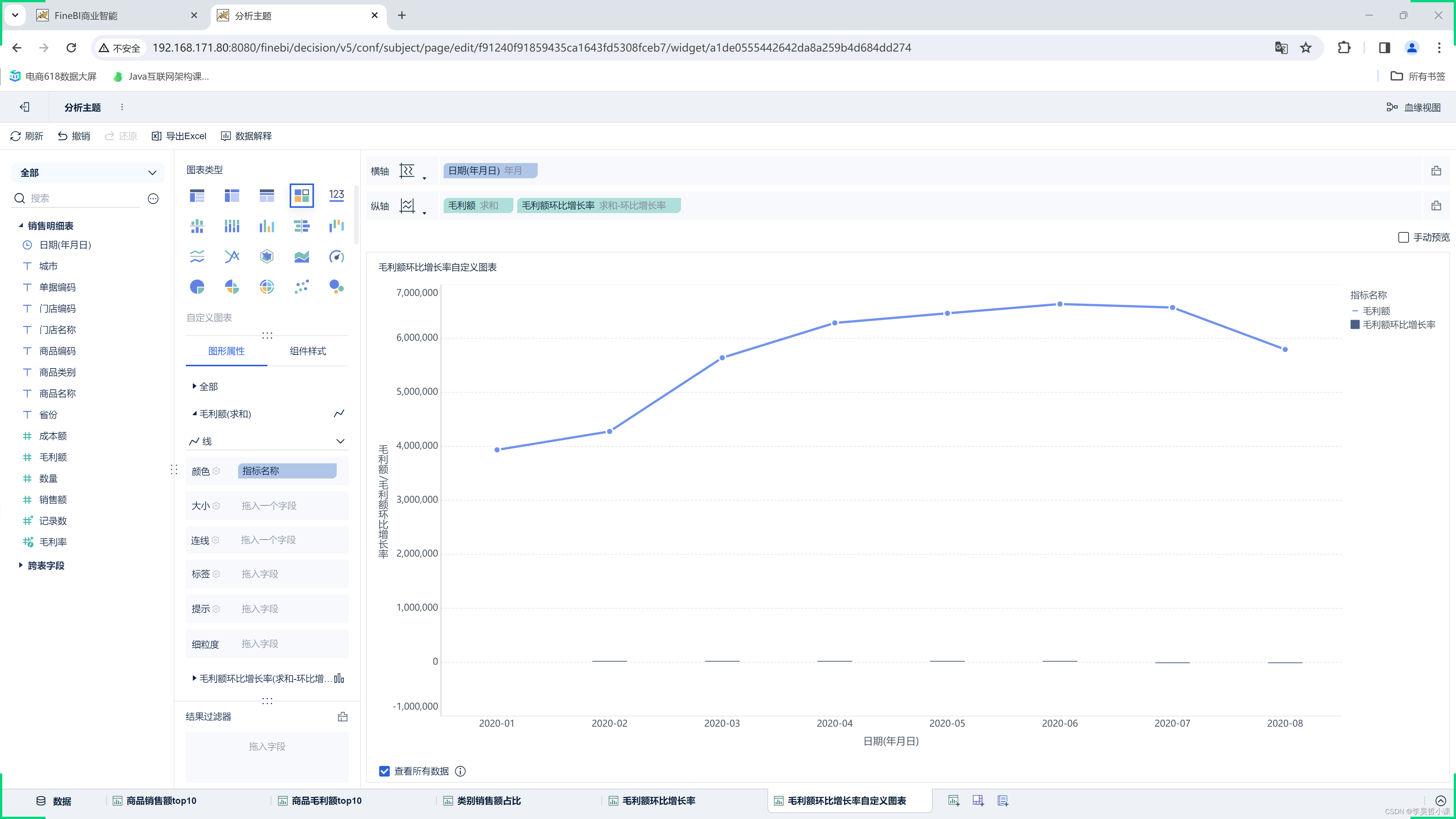This screenshot has width=1456, height=819.
Task: Select the KPI card 123 chart type
Action: pos(337,196)
